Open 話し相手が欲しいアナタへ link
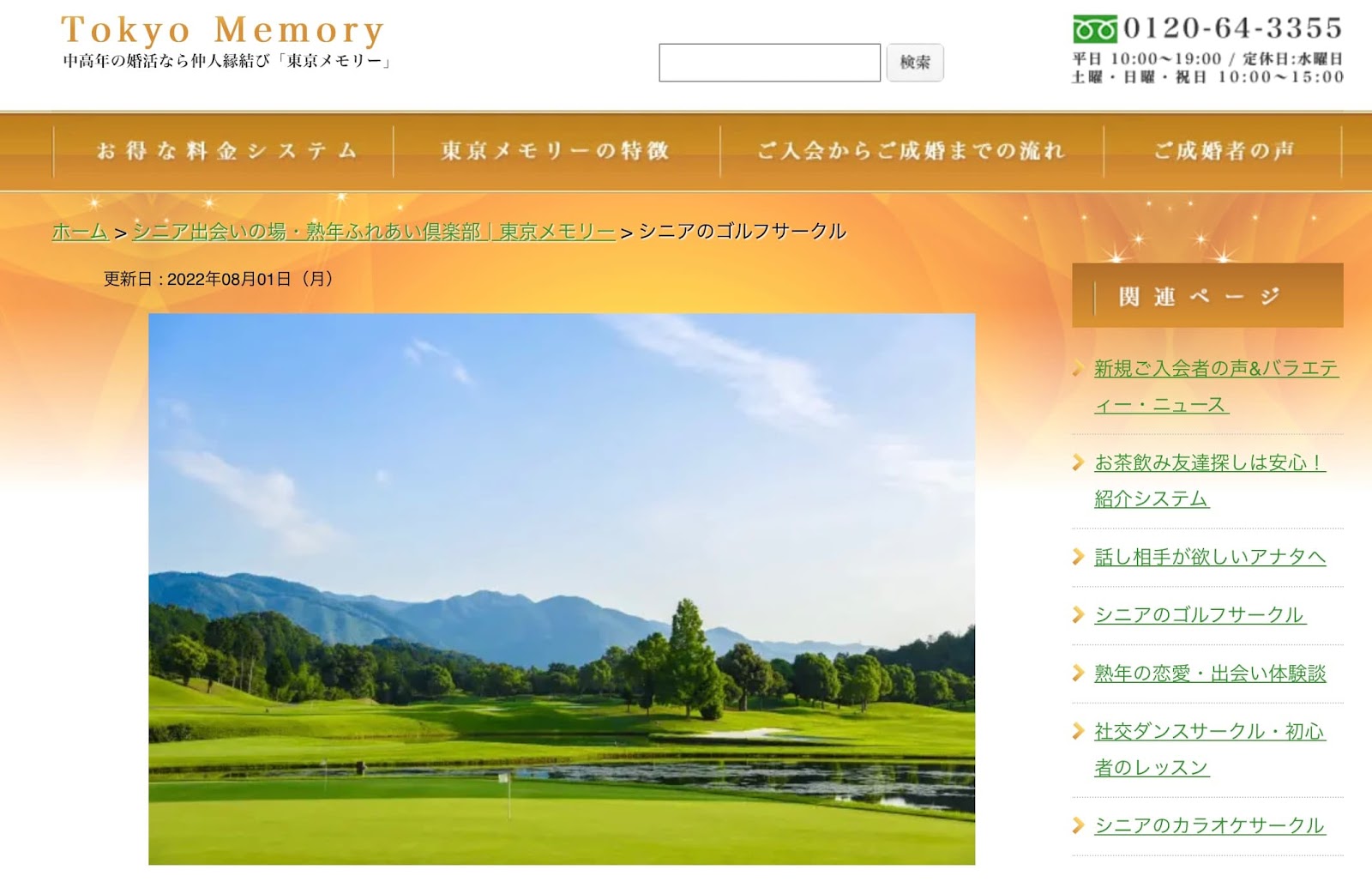Image resolution: width=1372 pixels, height=882 pixels. (1210, 557)
